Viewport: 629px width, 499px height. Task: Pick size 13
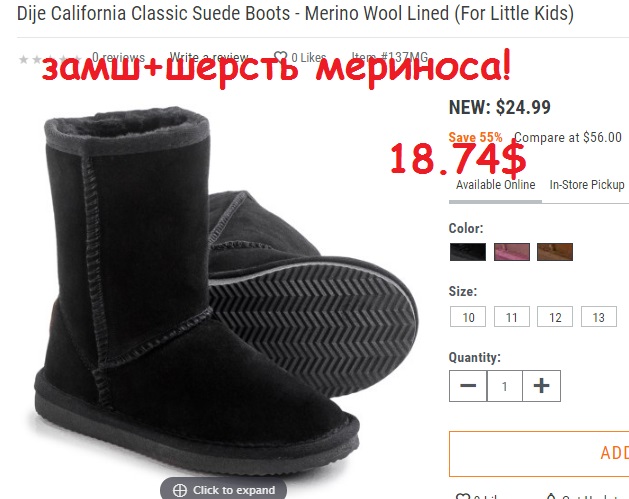[598, 317]
